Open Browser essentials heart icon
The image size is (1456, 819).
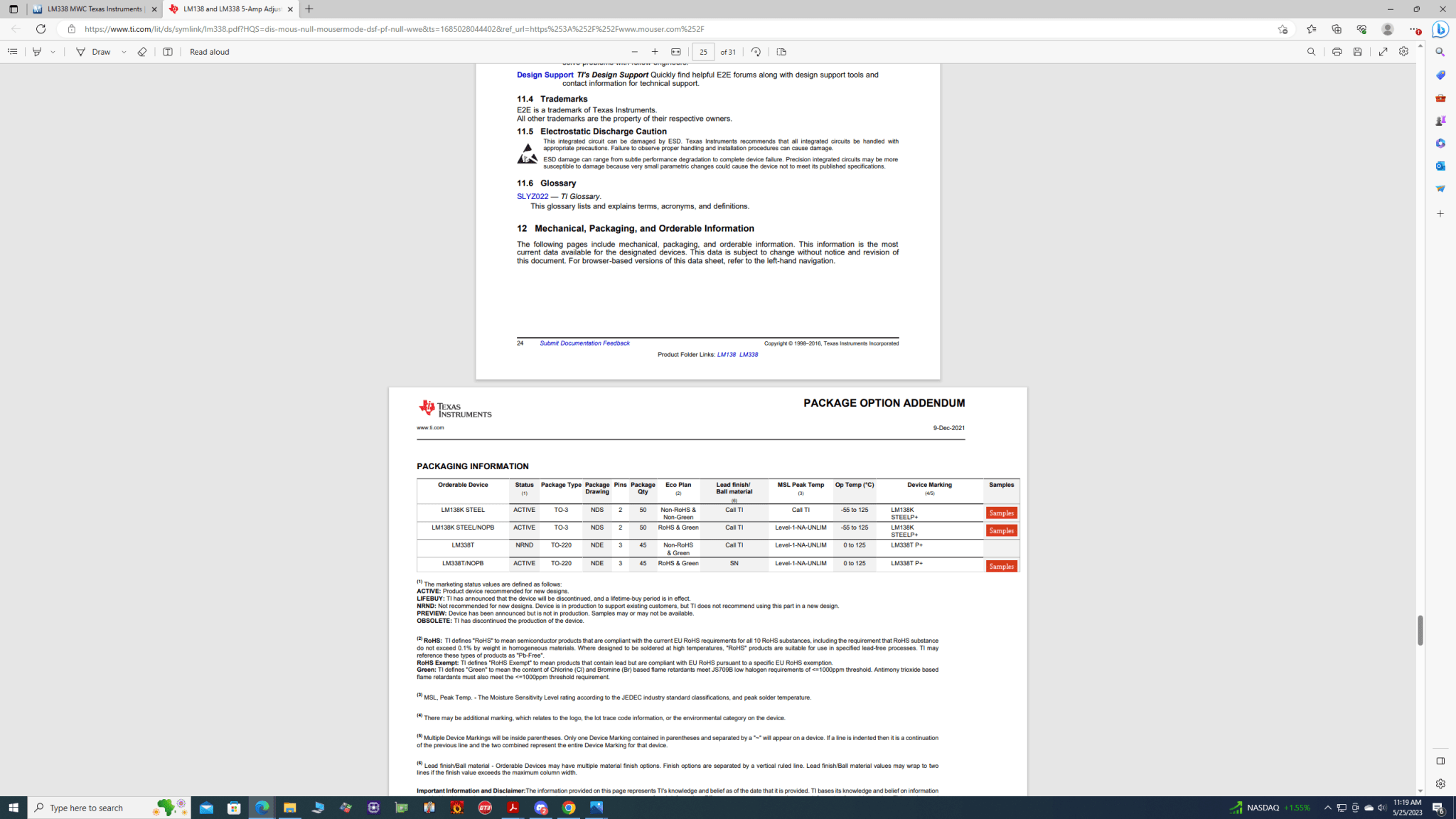(1361, 29)
